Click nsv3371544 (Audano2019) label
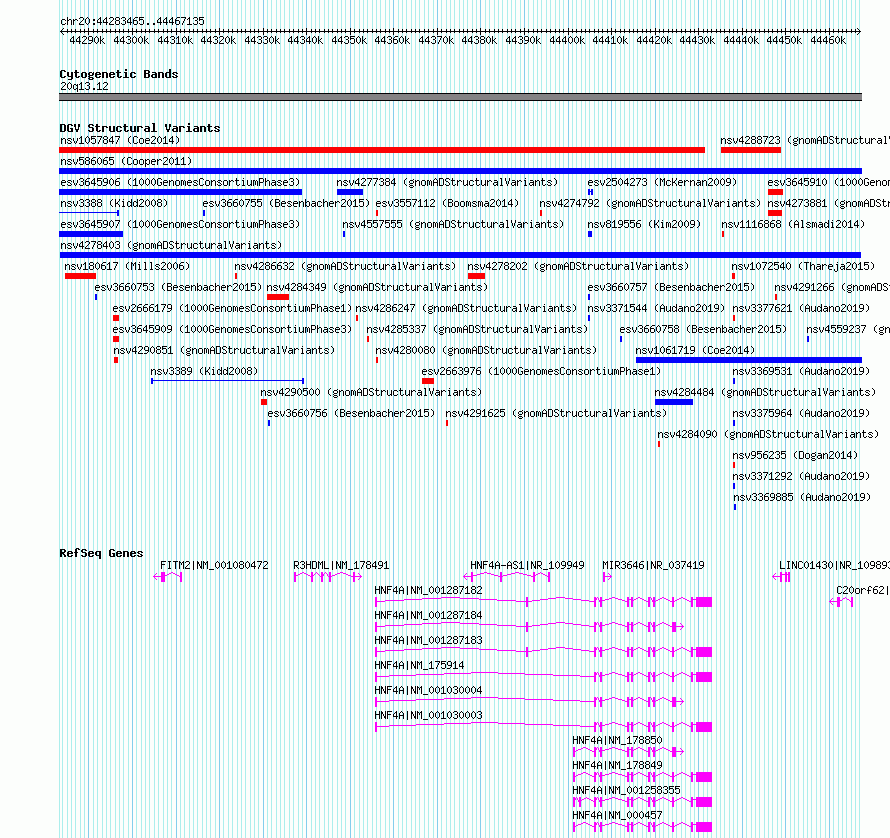Screen dimensions: 890x838 656,308
